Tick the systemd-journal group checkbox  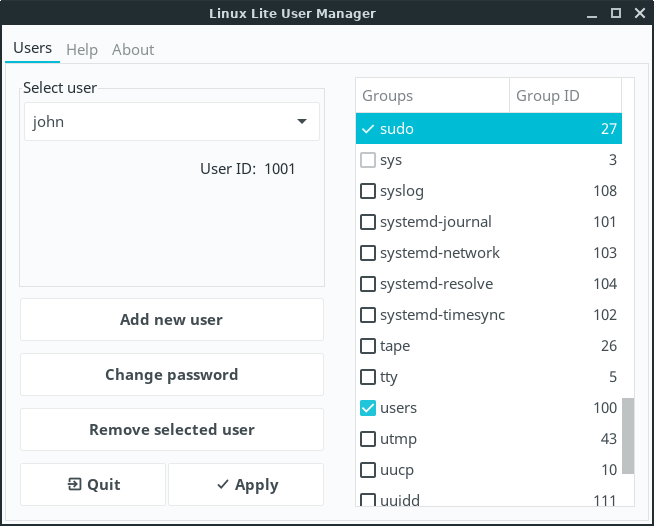(x=368, y=222)
